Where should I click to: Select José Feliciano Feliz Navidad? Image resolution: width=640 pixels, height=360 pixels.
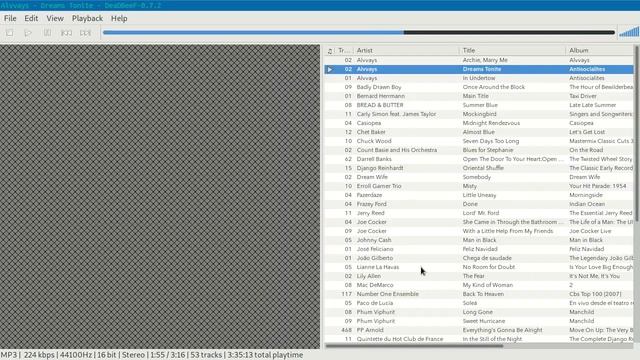(479, 249)
